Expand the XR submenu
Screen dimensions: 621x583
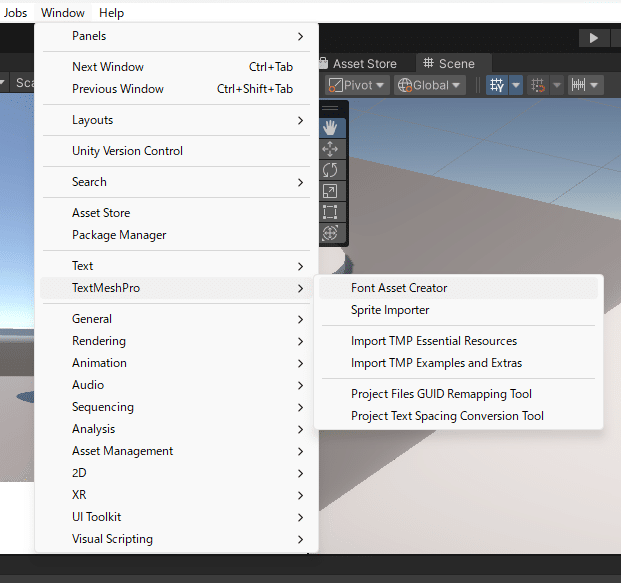176,495
